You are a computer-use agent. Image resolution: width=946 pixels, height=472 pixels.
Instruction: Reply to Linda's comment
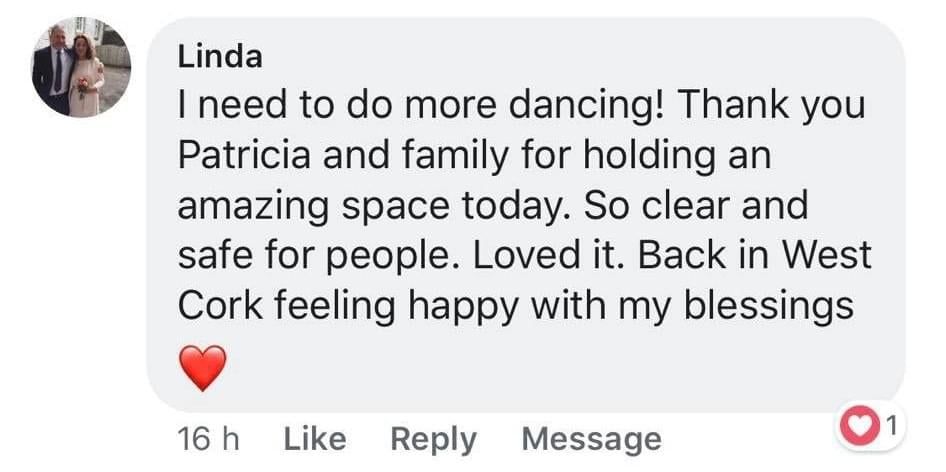[x=433, y=439]
